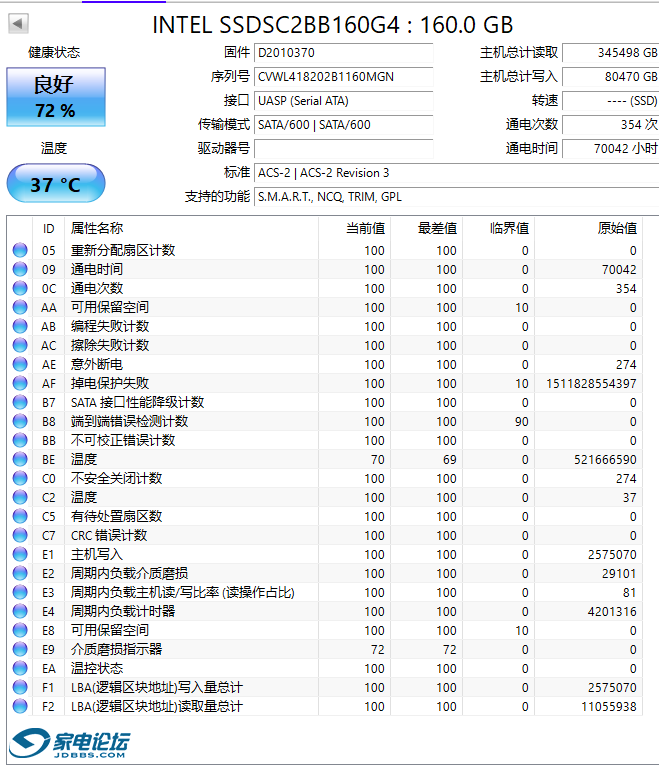Click the status orb for row C2

(20, 497)
